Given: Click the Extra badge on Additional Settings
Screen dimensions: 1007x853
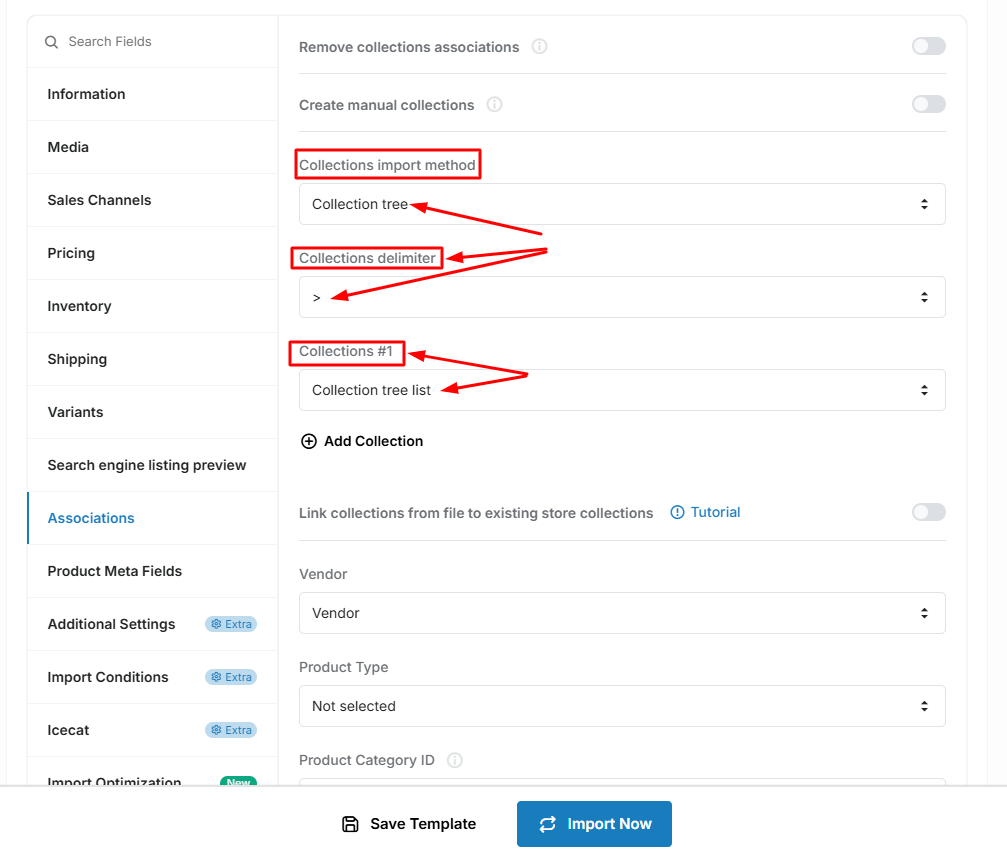Looking at the screenshot, I should click(231, 624).
